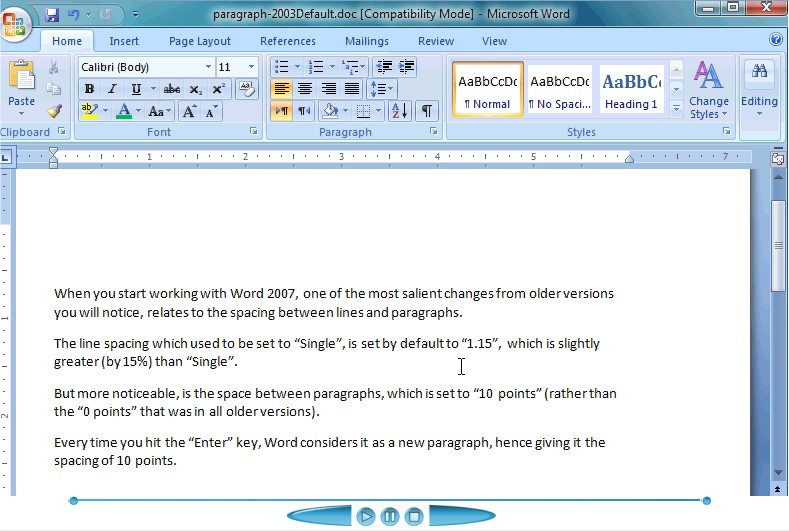Screen dimensions: 789x531
Task: Expand the styles gallery More arrow
Action: (x=676, y=109)
